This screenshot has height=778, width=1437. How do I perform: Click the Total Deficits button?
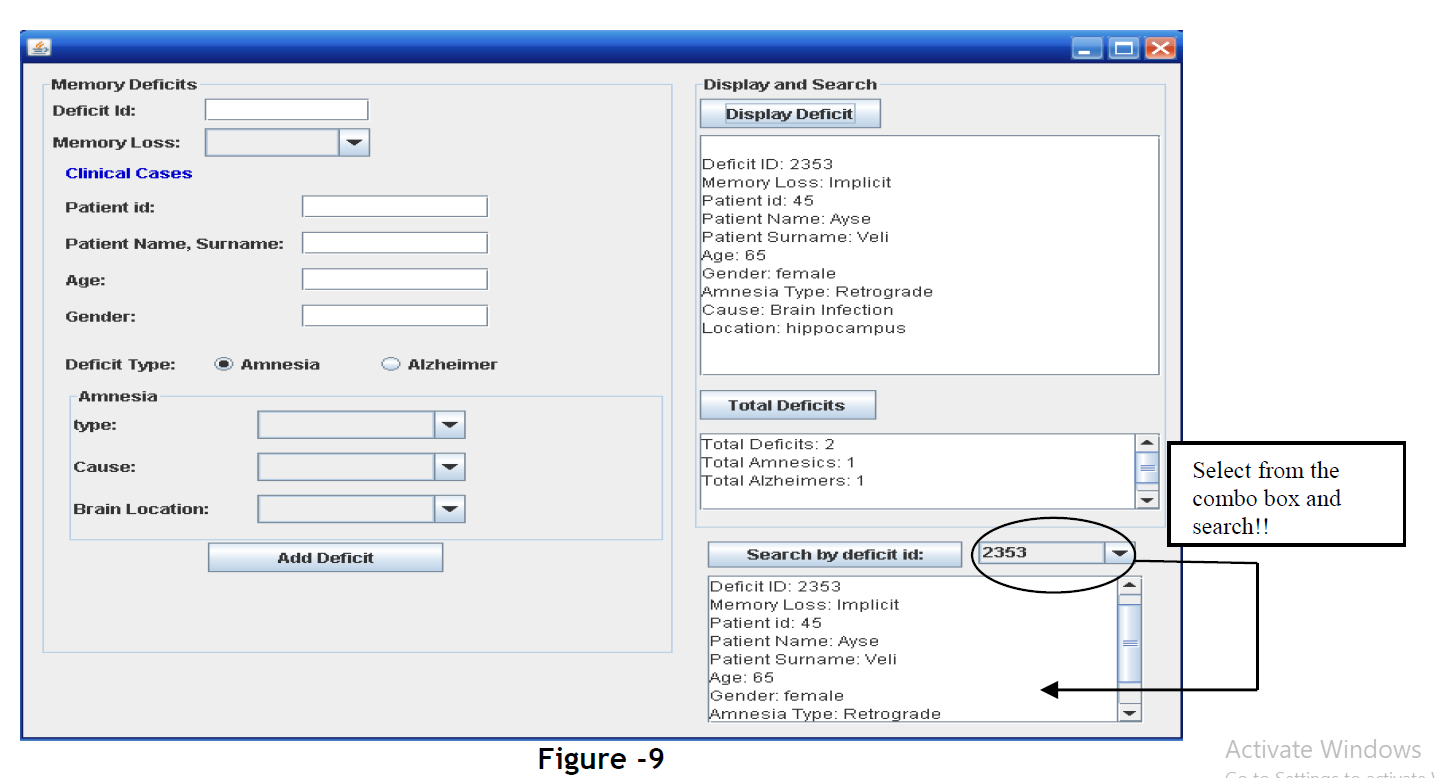point(787,405)
